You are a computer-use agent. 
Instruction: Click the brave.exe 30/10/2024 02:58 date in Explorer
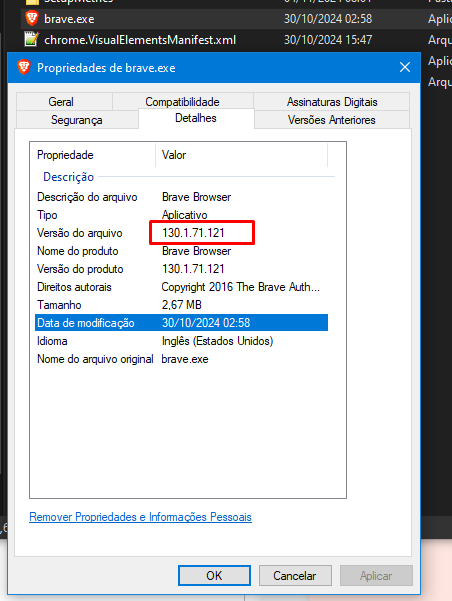pyautogui.click(x=328, y=19)
